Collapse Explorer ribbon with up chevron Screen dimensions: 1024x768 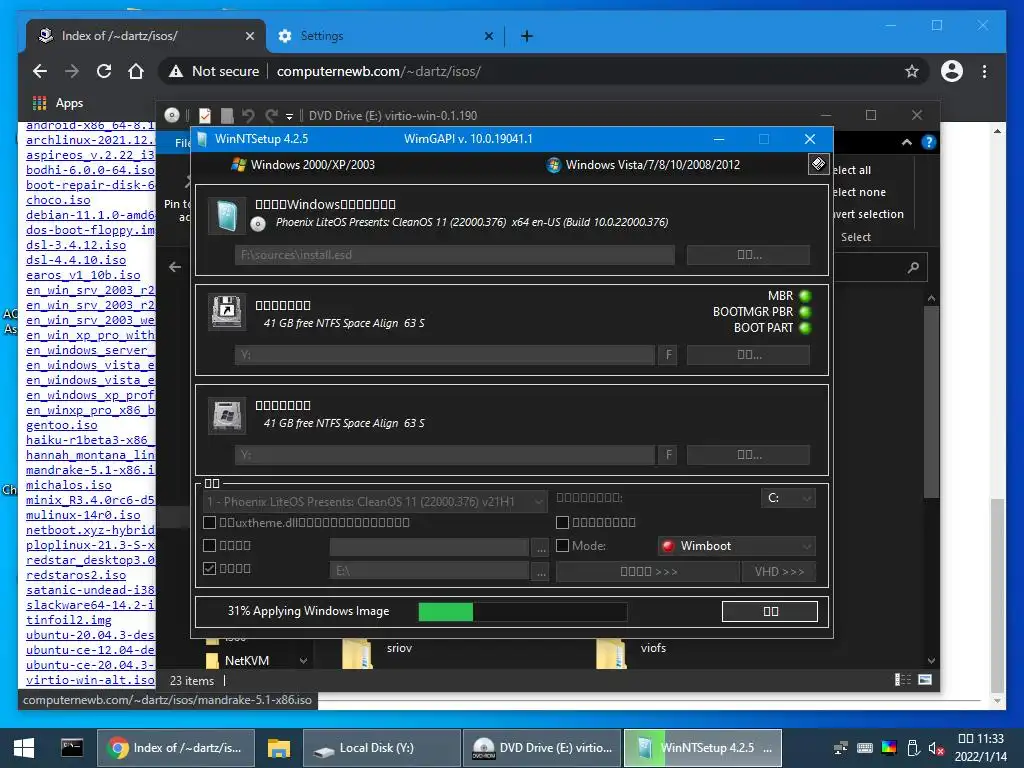[x=906, y=142]
